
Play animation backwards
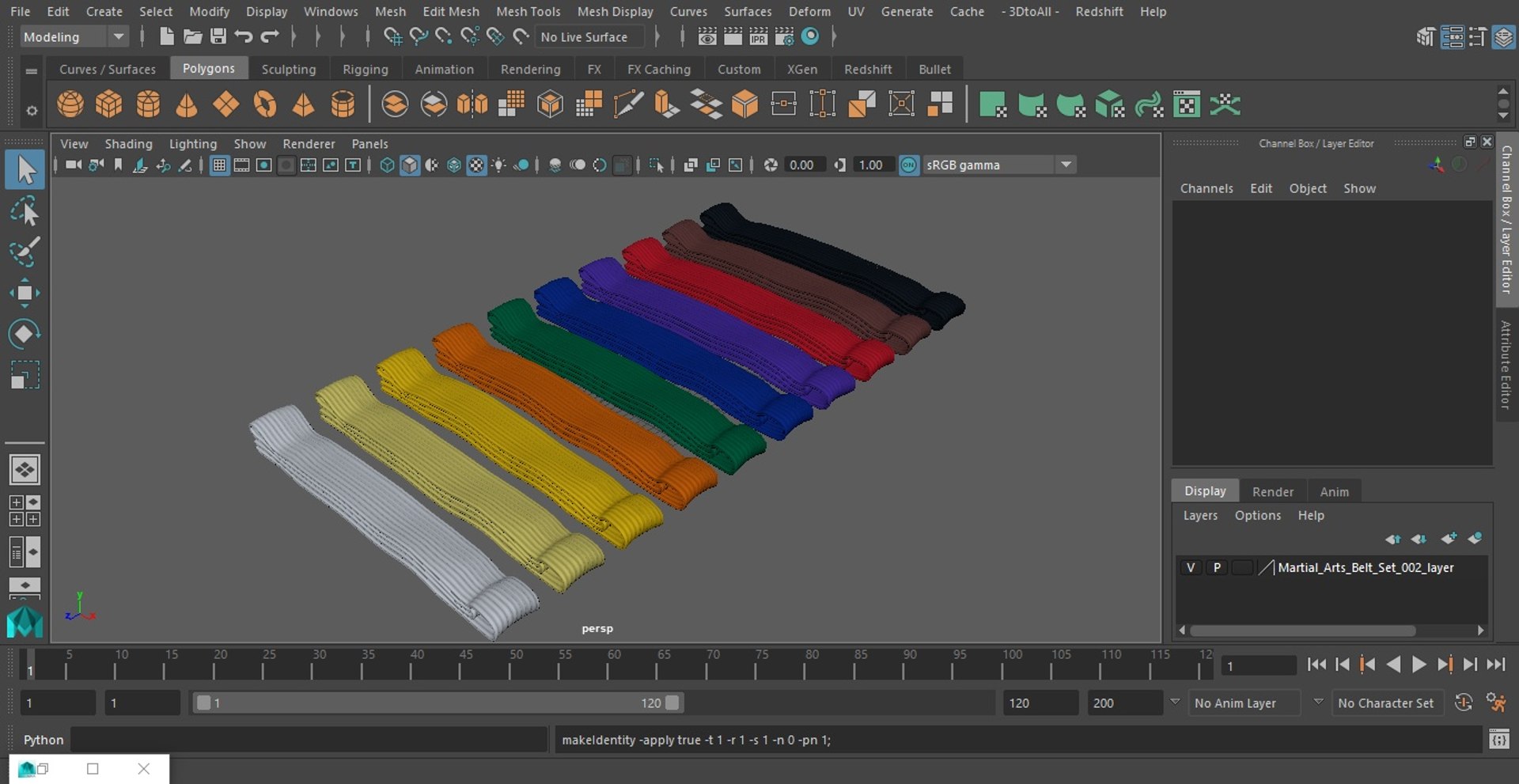click(1394, 665)
